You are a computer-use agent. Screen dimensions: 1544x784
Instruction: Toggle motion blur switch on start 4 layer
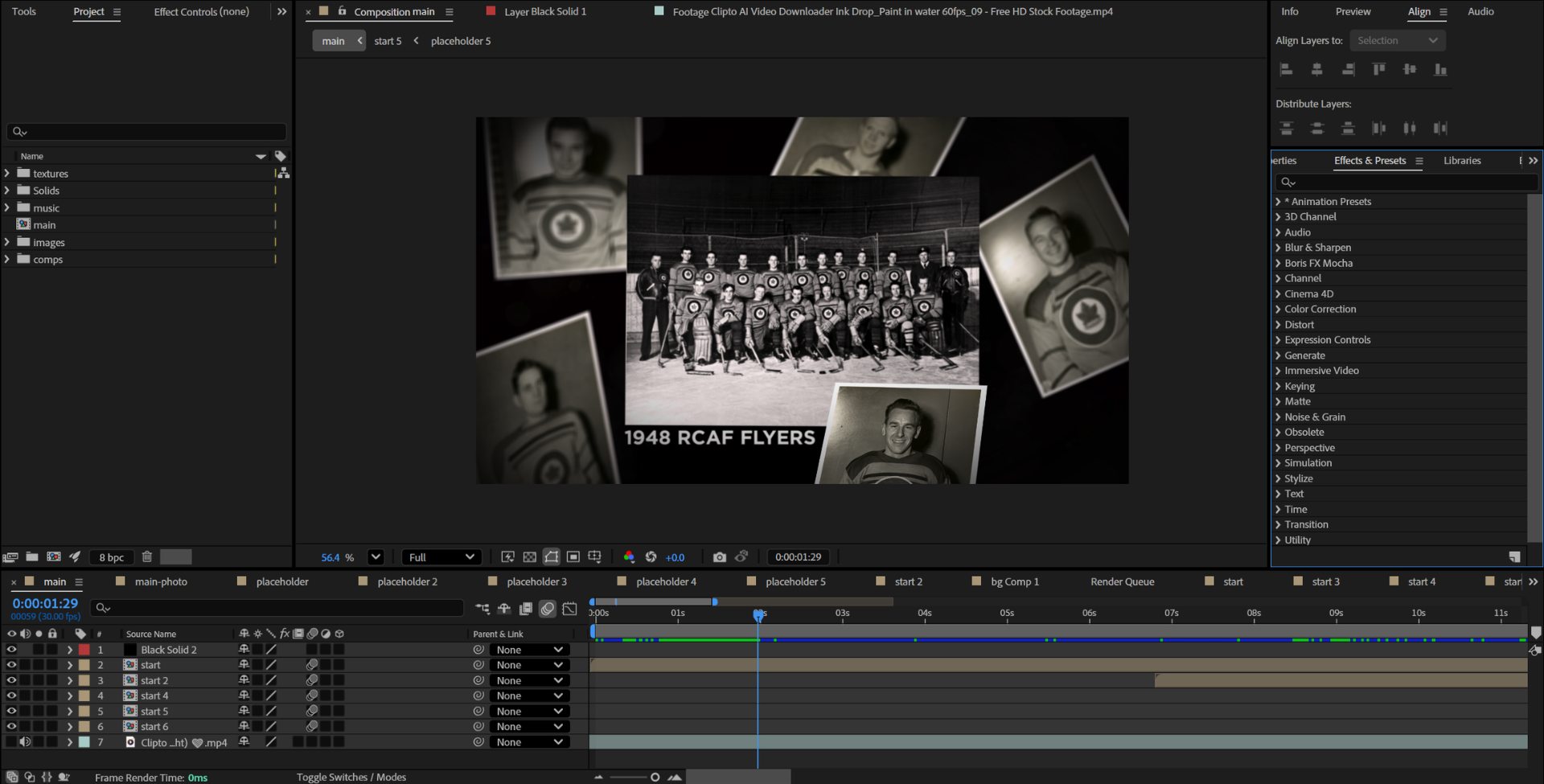[x=312, y=696]
